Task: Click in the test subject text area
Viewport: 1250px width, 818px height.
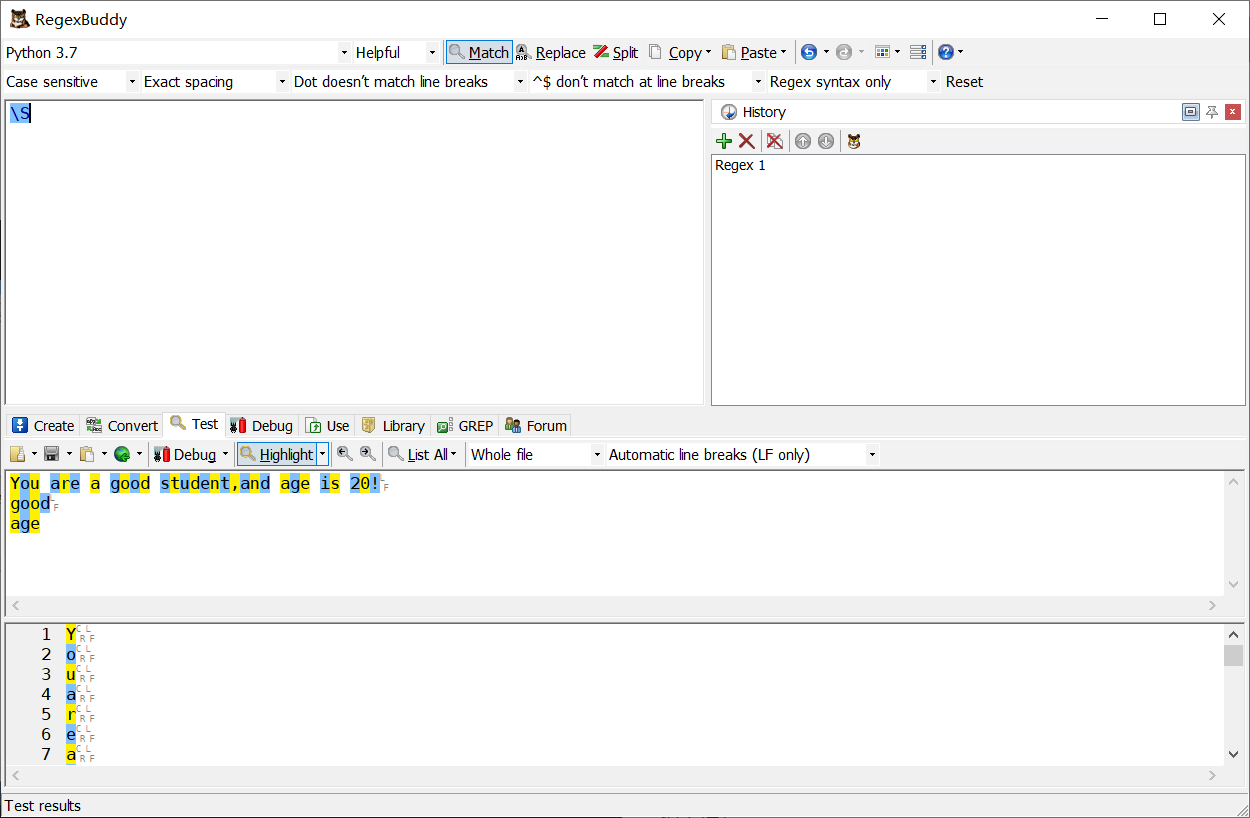Action: (615, 533)
